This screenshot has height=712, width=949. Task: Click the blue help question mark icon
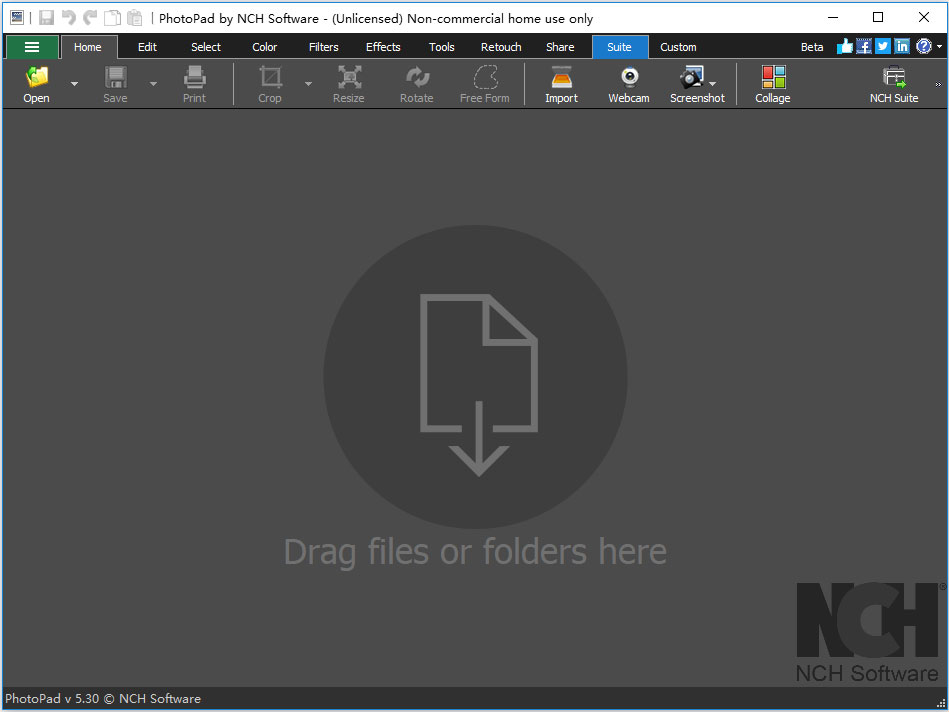924,46
